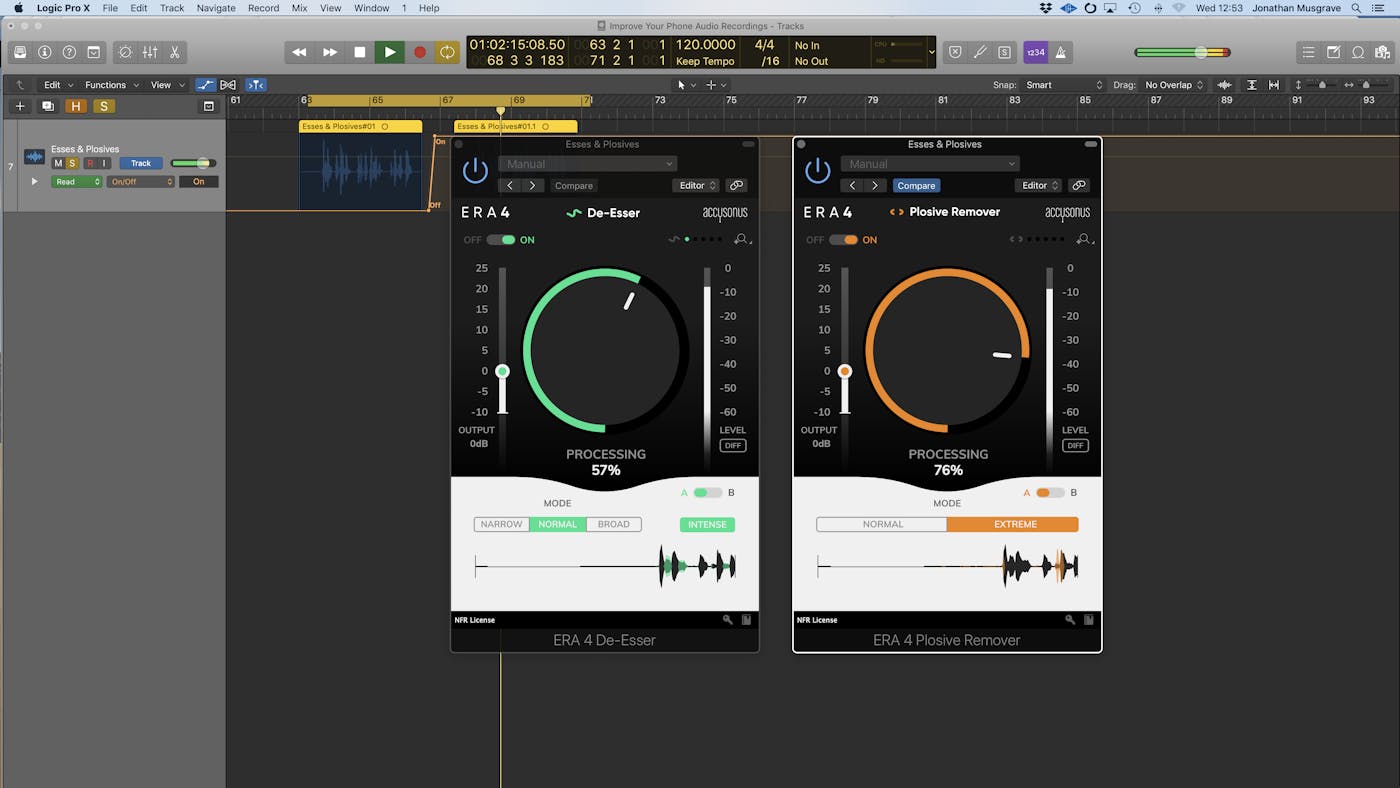Open the Drag No Overlap dropdown
1400x788 pixels.
click(1175, 85)
